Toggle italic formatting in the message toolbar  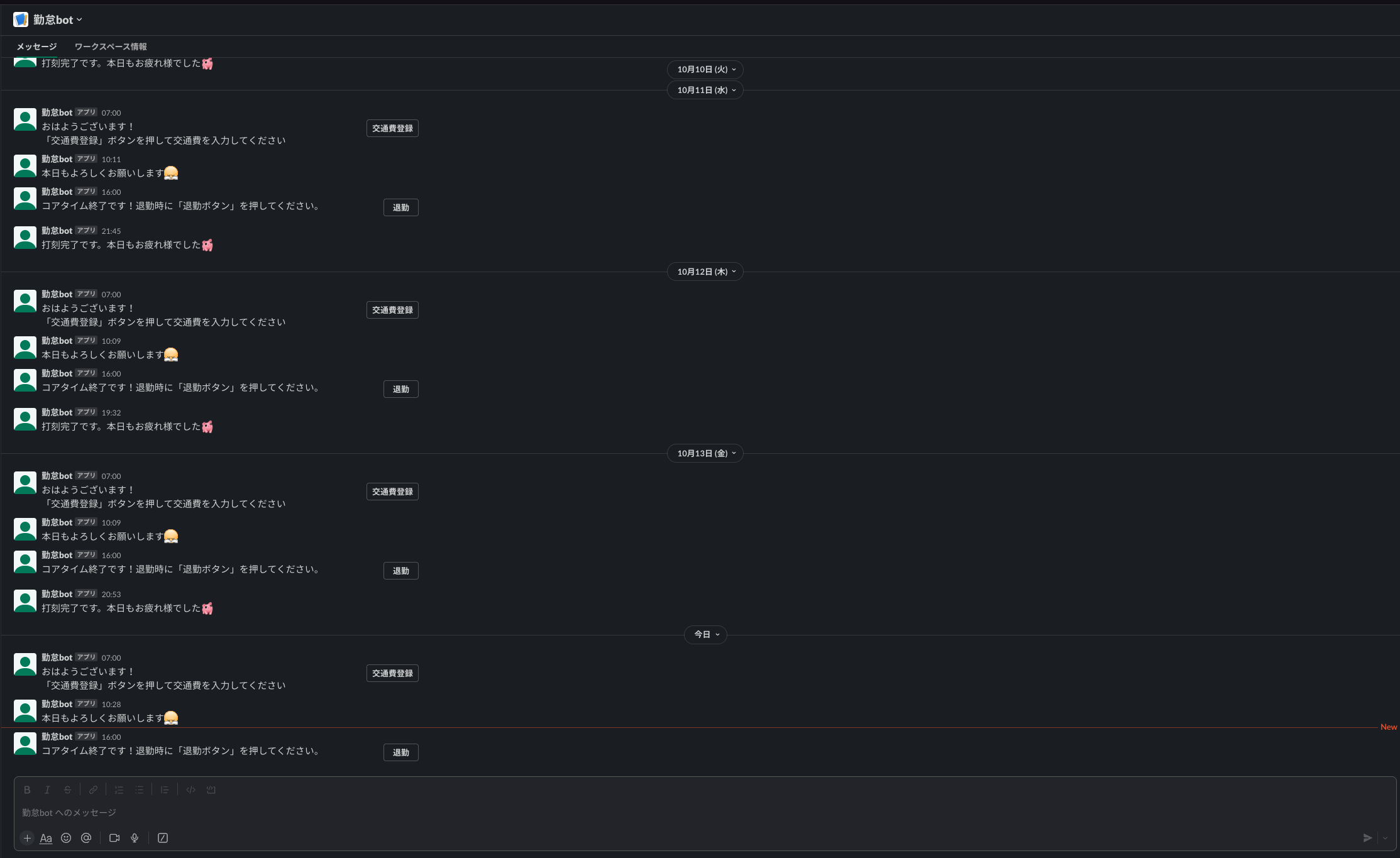pyautogui.click(x=47, y=789)
